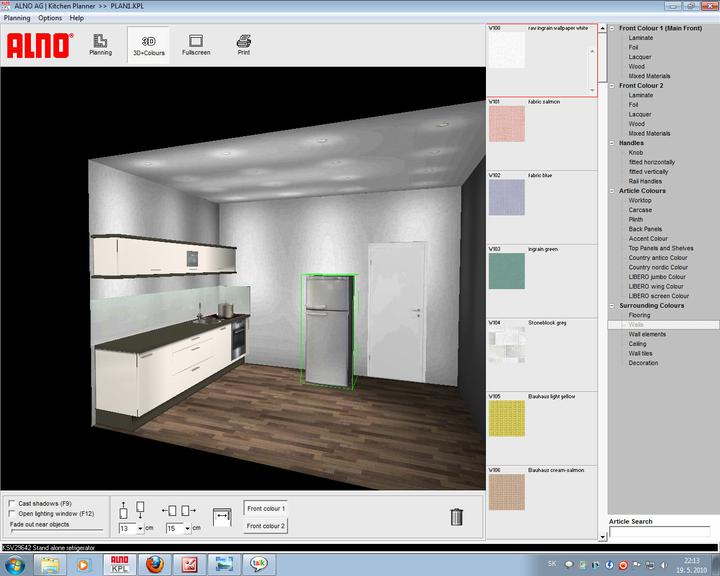Viewport: 720px width, 576px height.
Task: Open Firefox from the taskbar
Action: click(153, 565)
